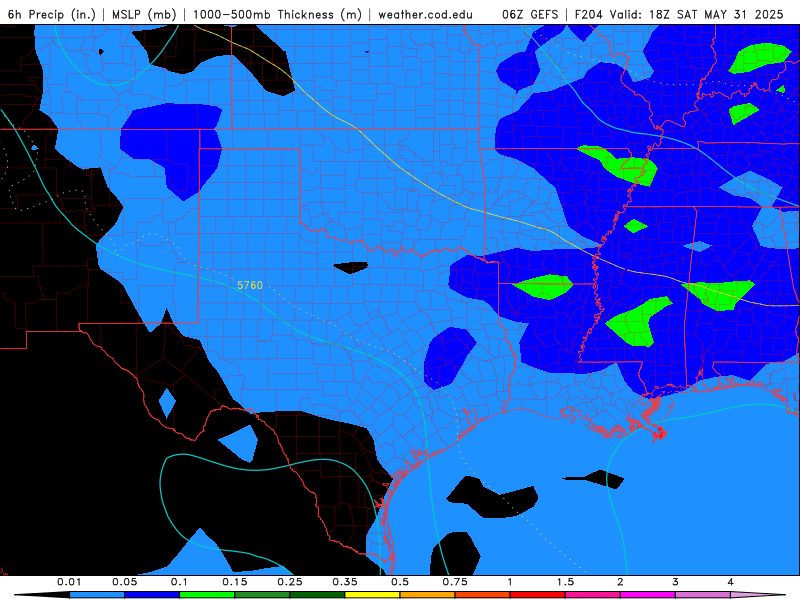The width and height of the screenshot is (800, 600).
Task: Select the light orange 0.5–0.75 legend swatch
Action: tap(428, 595)
